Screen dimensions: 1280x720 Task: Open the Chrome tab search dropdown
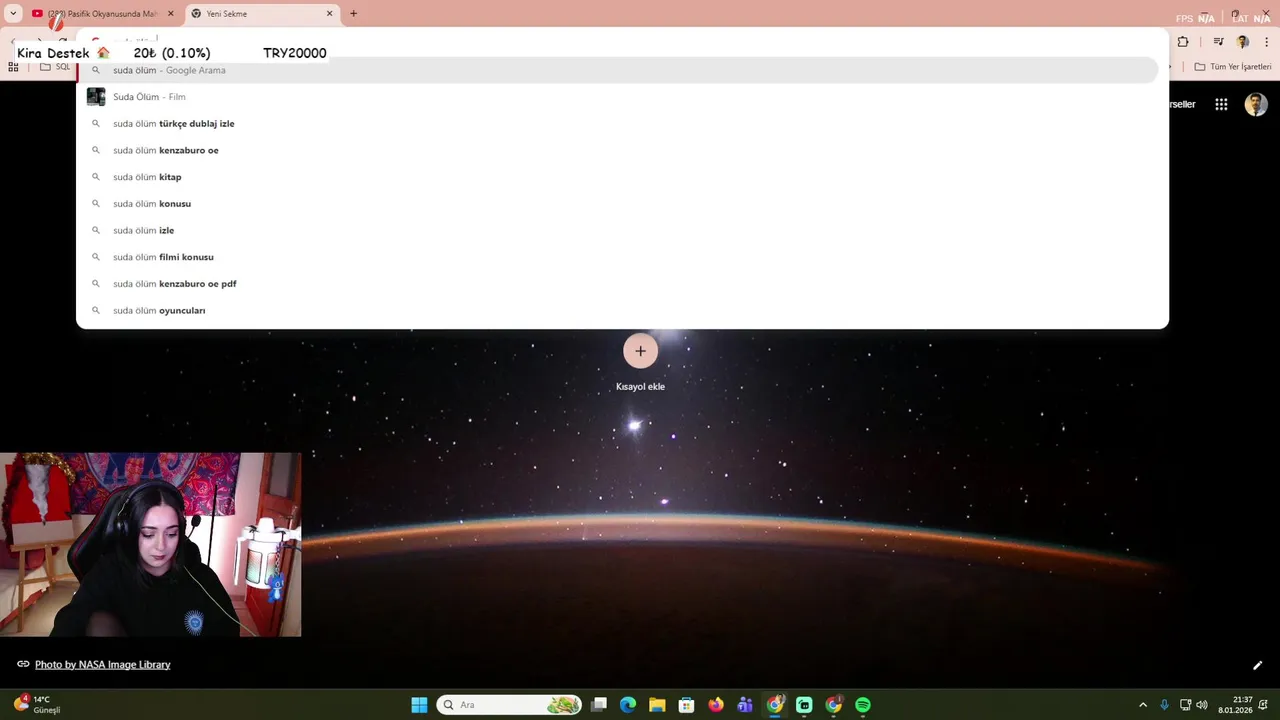(13, 14)
